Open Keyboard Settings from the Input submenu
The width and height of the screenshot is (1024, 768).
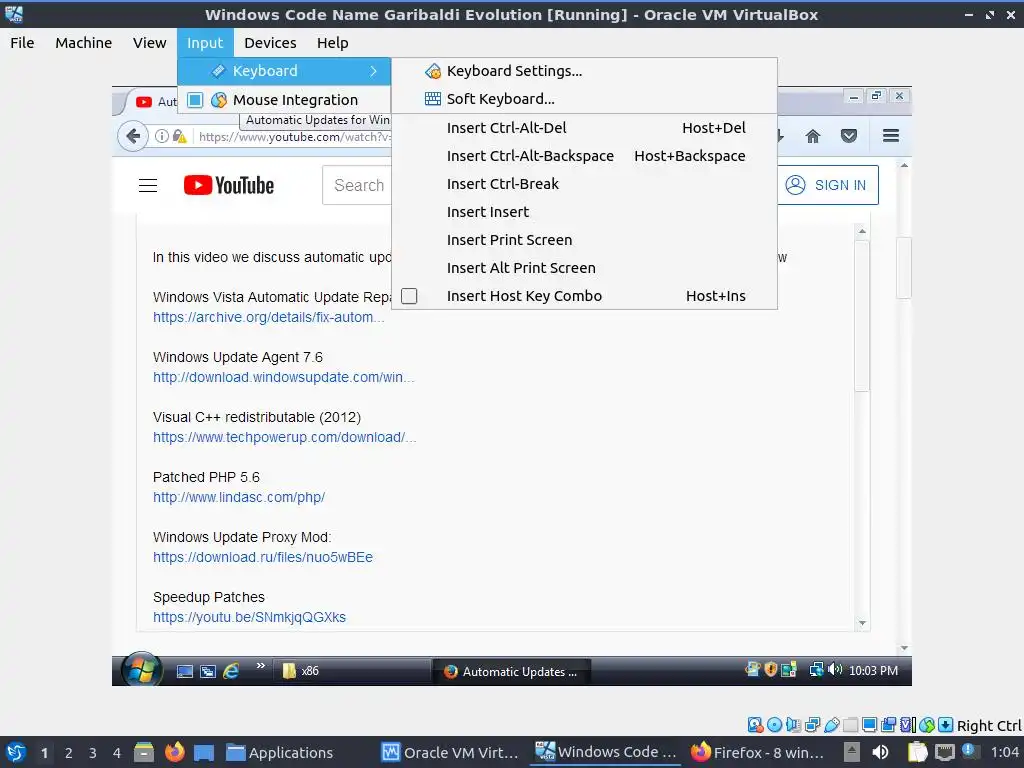point(584,71)
